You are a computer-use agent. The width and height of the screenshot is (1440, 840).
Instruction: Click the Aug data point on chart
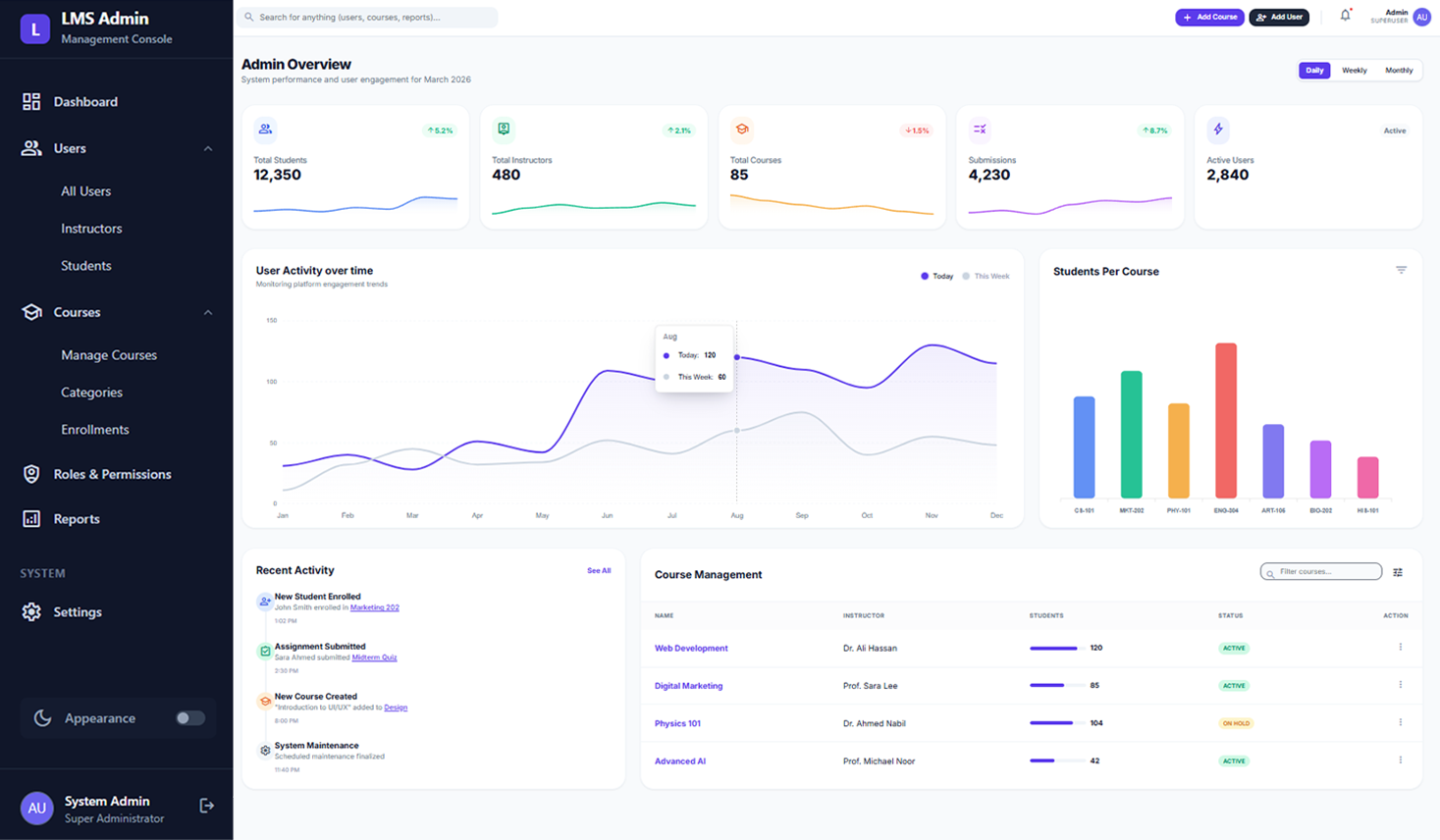pyautogui.click(x=737, y=357)
